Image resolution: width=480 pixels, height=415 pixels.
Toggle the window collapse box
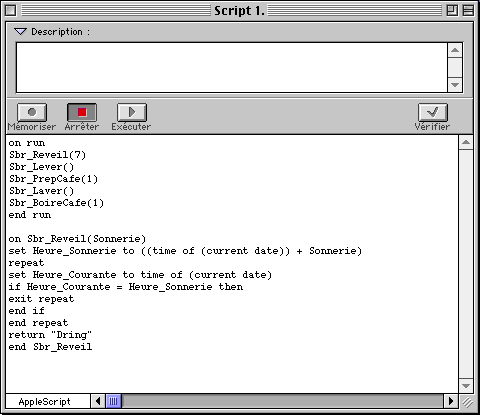click(468, 11)
